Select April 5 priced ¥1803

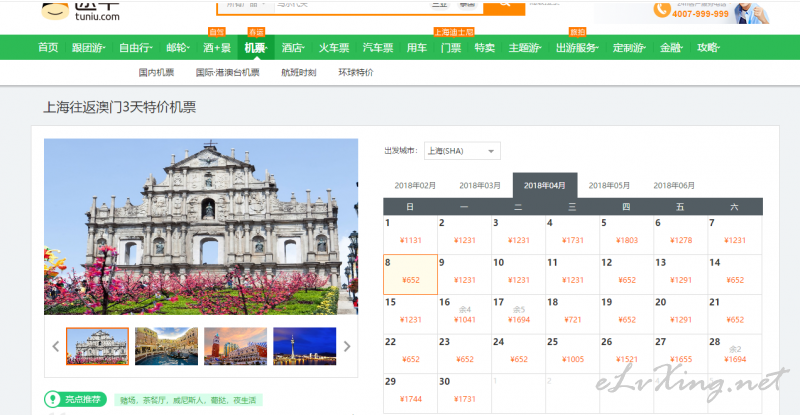tap(627, 235)
